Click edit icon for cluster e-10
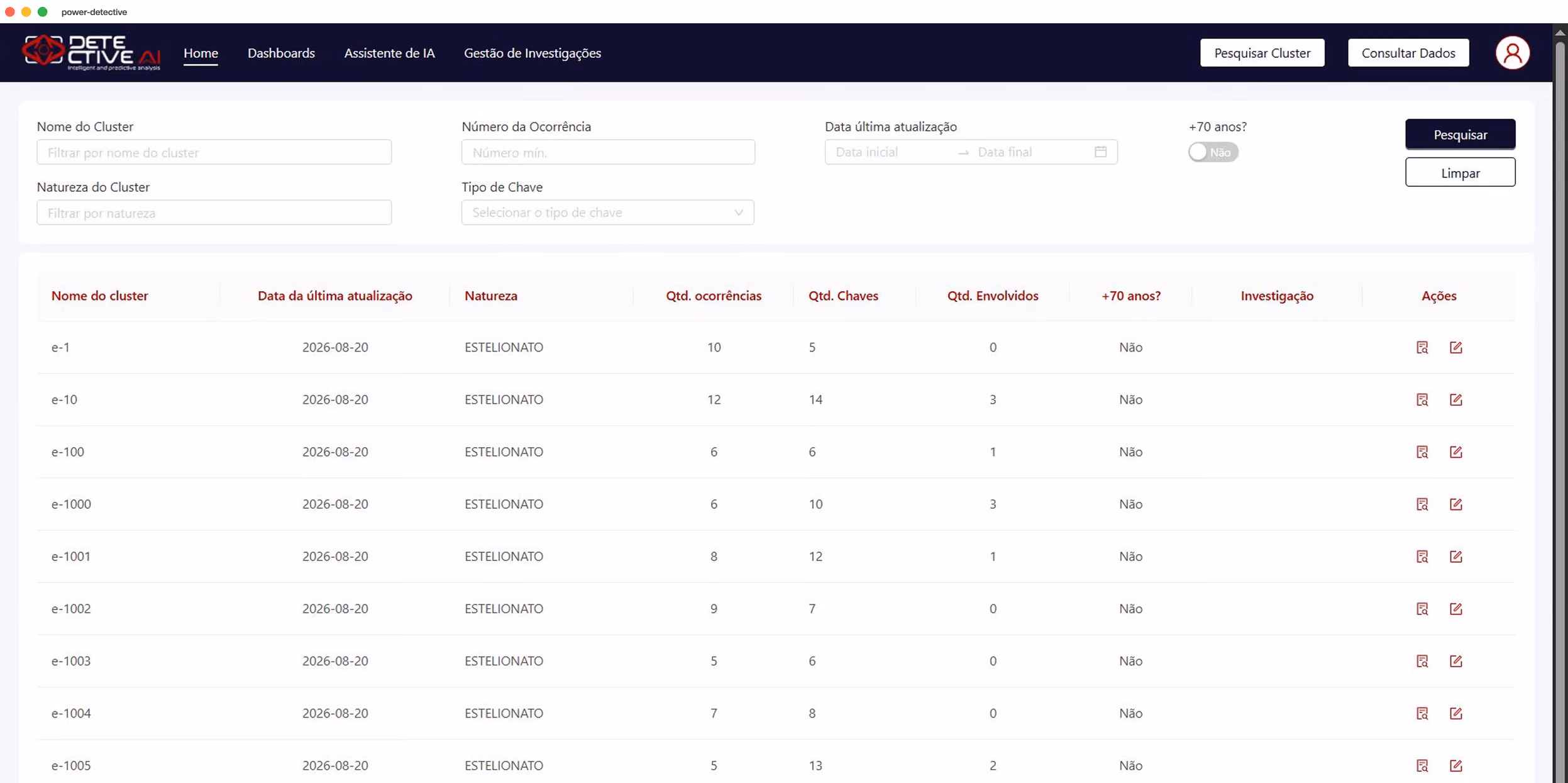Image resolution: width=1568 pixels, height=783 pixels. click(x=1456, y=399)
